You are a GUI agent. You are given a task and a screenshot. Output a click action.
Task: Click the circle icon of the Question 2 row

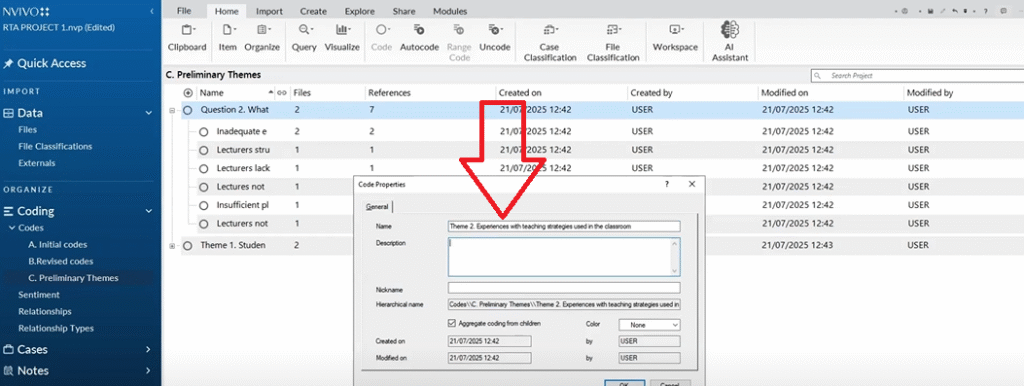tap(187, 110)
